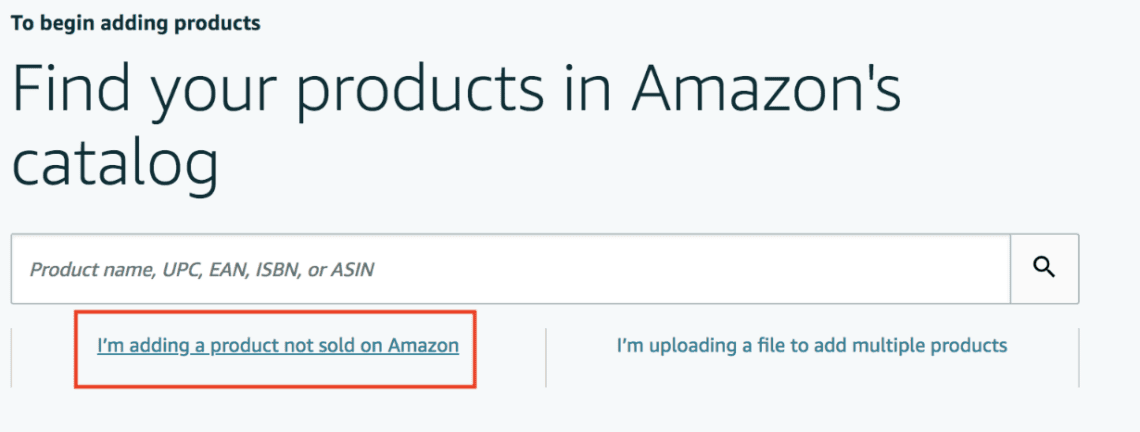Click "I'm uploading a file to add multiple products"

tap(812, 346)
